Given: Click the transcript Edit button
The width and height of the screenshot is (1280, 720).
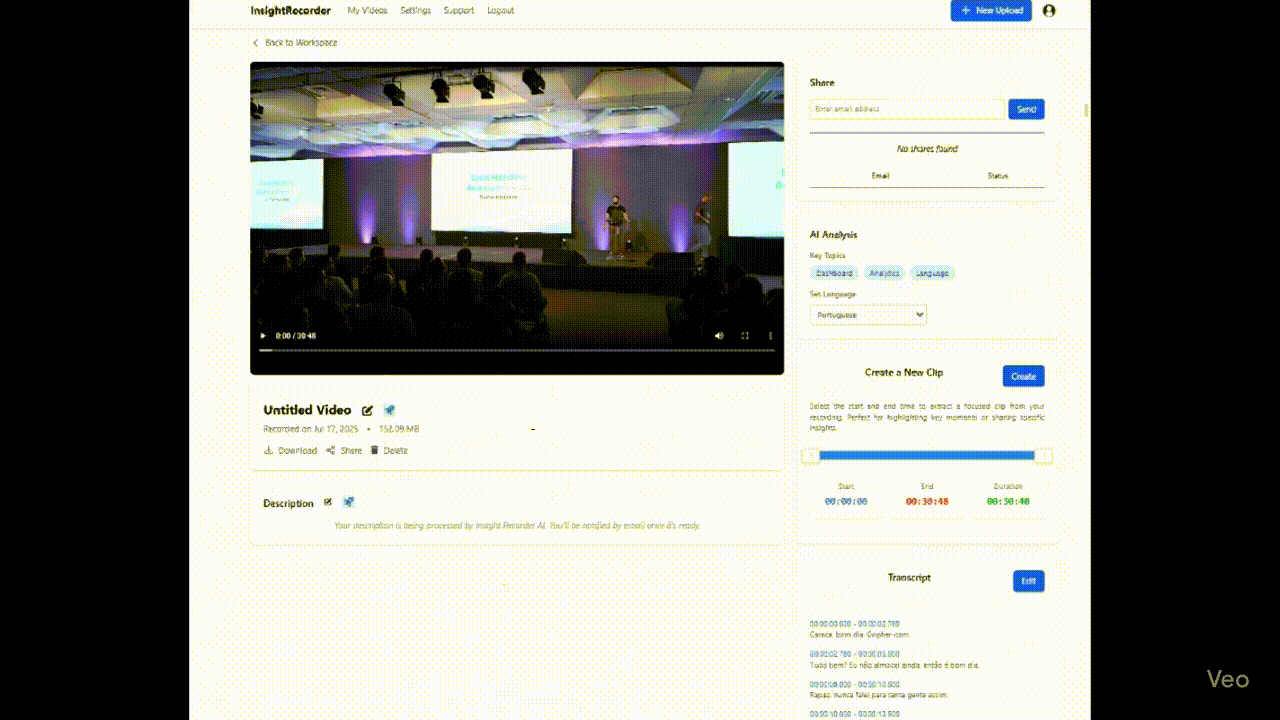Looking at the screenshot, I should tap(1028, 581).
